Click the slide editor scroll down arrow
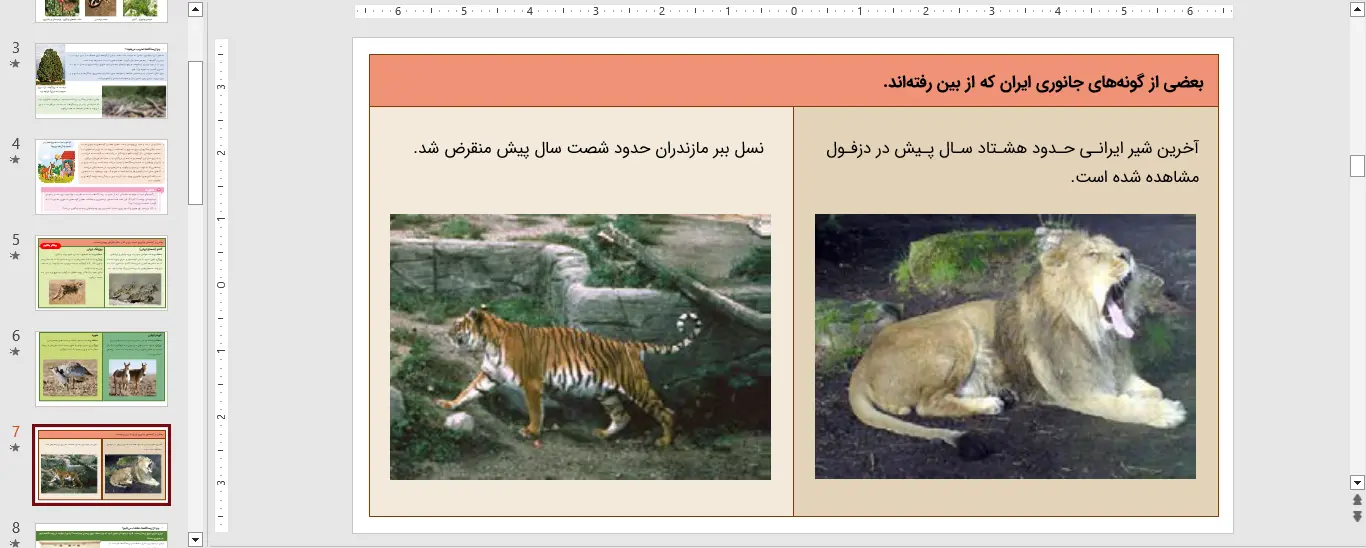 (1357, 482)
